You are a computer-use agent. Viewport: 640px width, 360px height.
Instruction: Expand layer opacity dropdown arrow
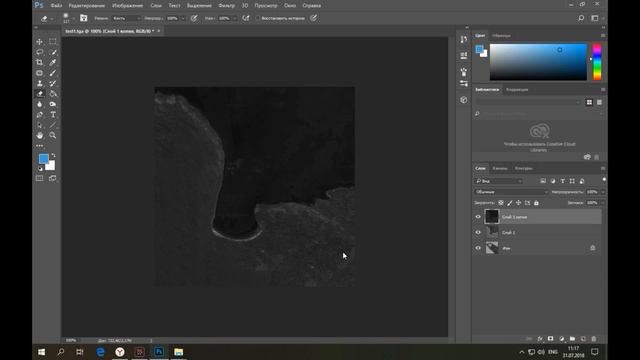click(603, 192)
